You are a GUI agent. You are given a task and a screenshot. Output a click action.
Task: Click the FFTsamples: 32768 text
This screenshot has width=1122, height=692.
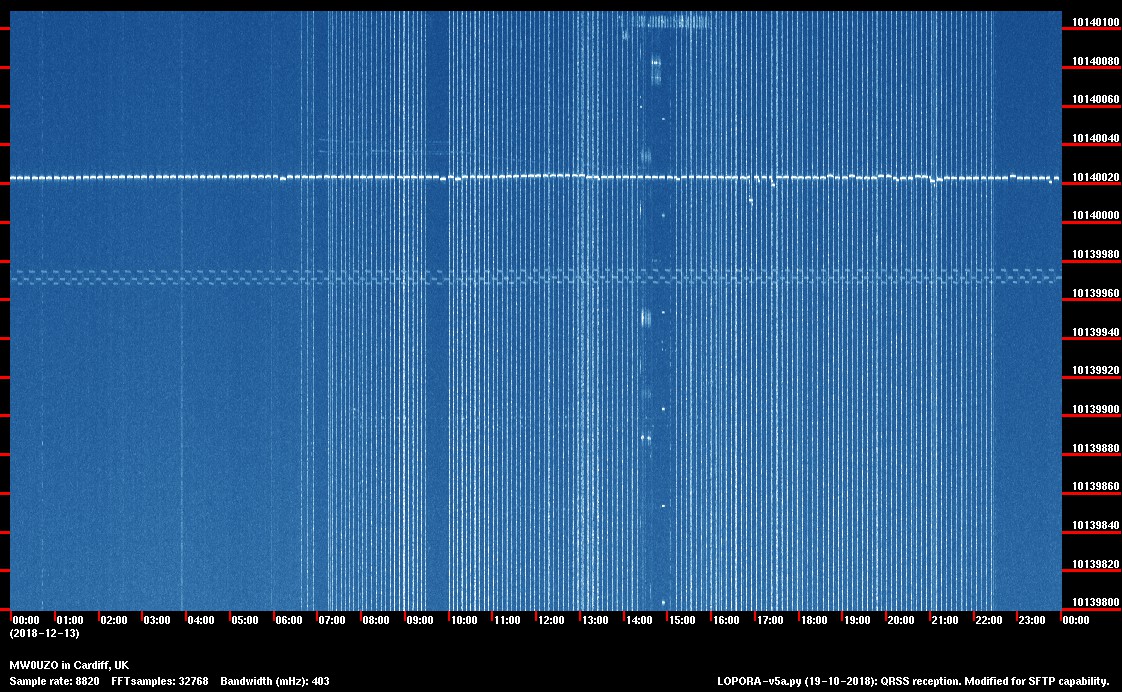159,681
